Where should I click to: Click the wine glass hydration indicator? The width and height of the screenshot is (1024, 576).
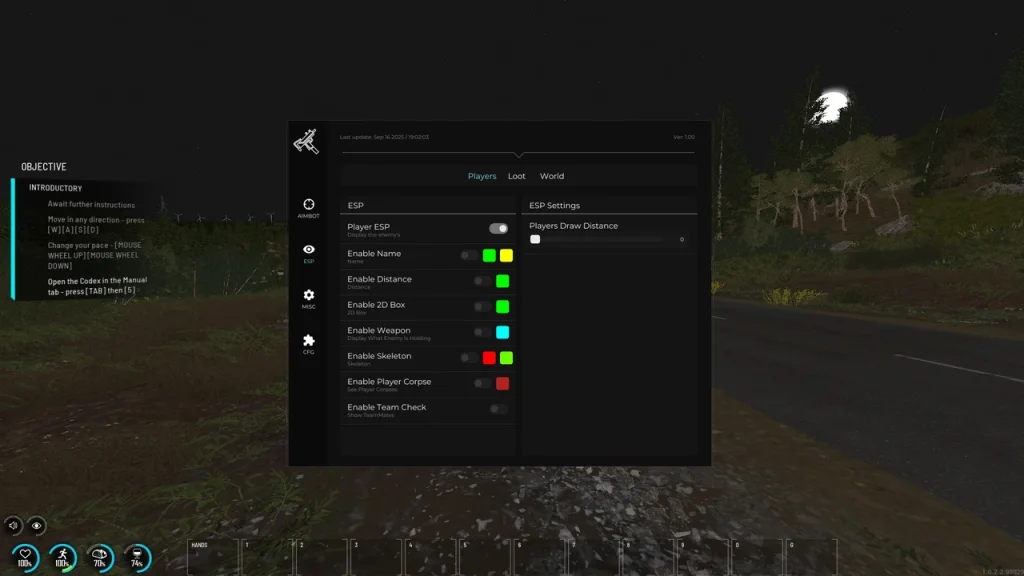point(136,557)
